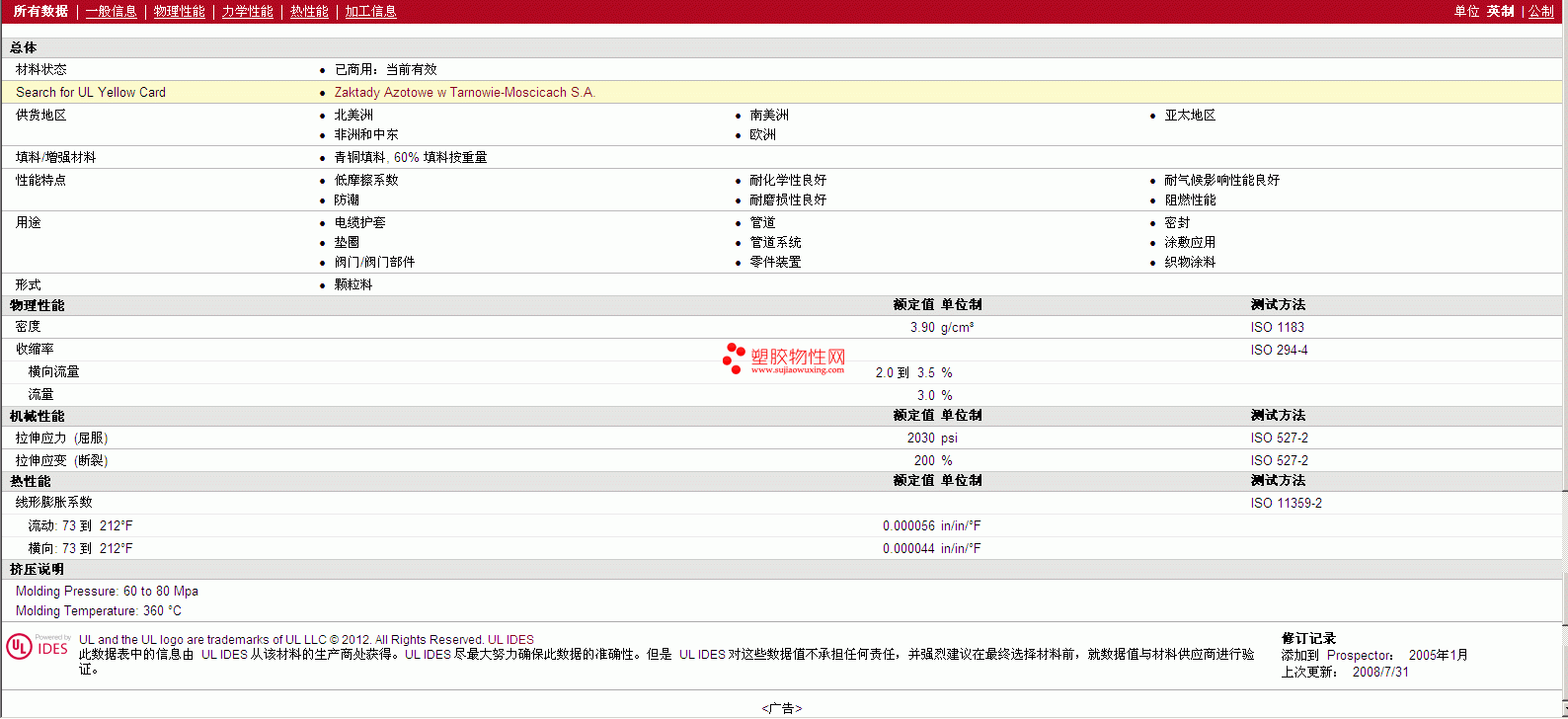Click the 密封 use entry
1568x719 pixels.
(1177, 222)
